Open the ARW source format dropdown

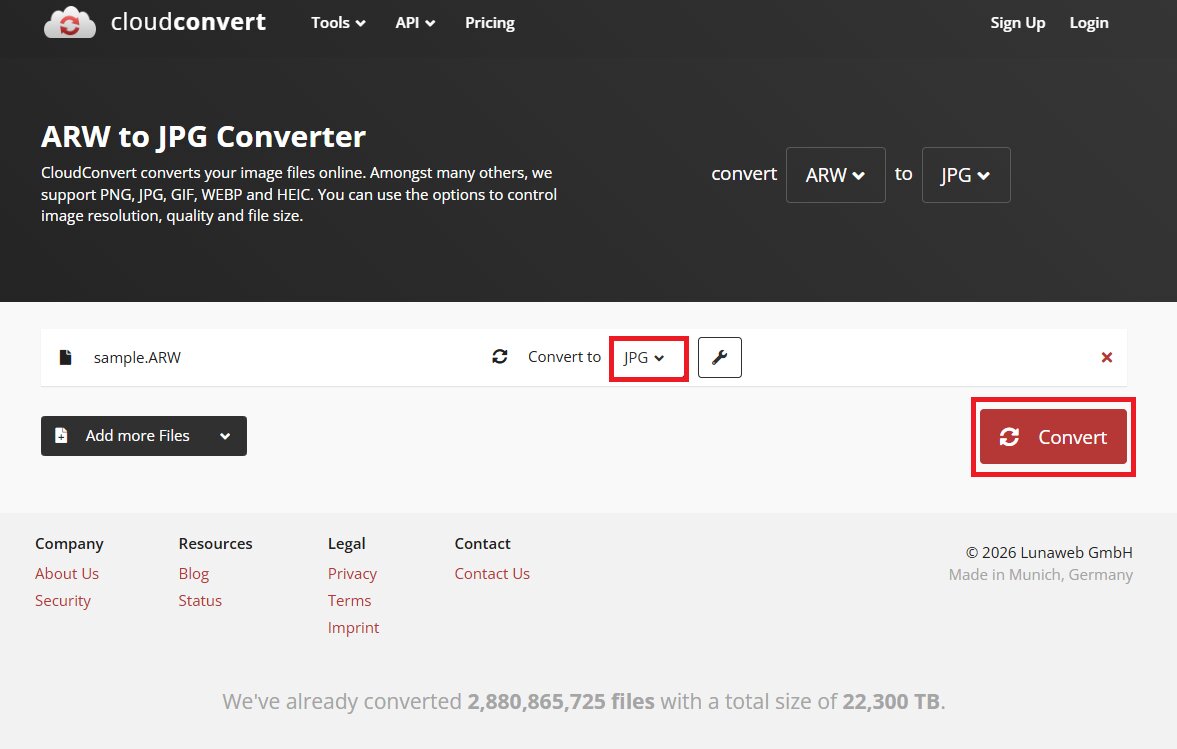[x=835, y=174]
